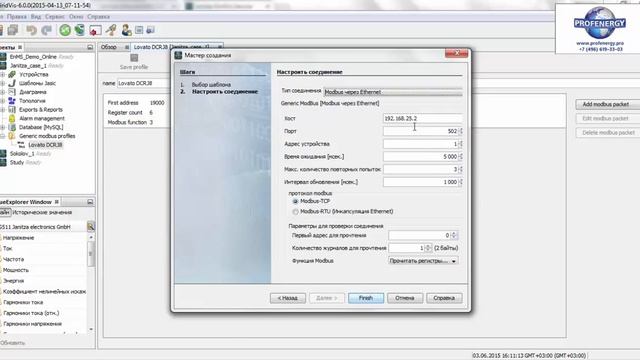640x360 pixels.
Task: Open the Окно menu
Action: pyautogui.click(x=76, y=17)
